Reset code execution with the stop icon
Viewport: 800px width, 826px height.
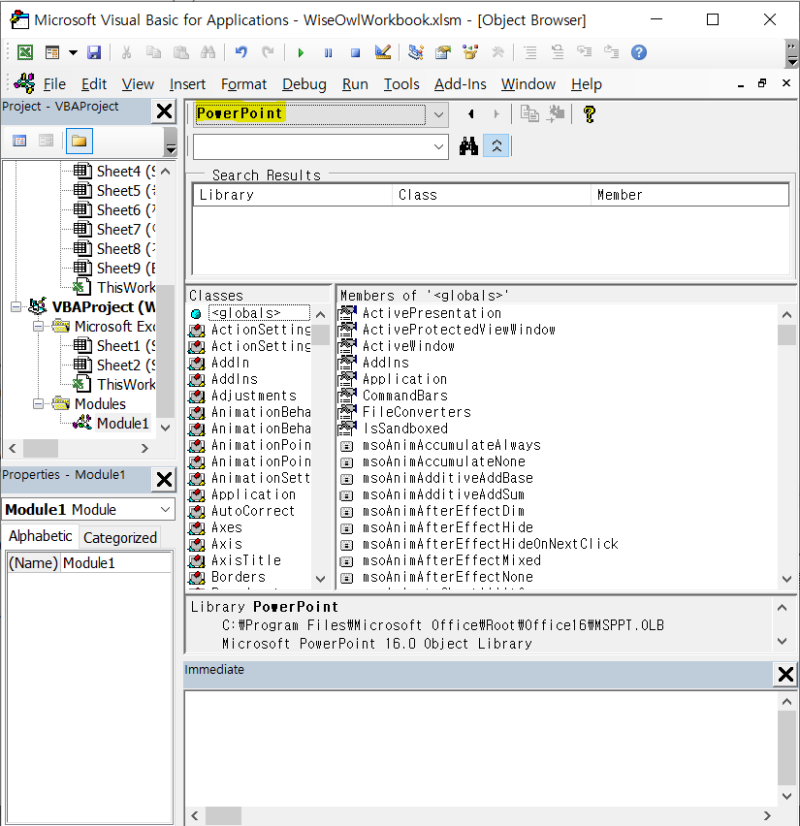pos(354,52)
